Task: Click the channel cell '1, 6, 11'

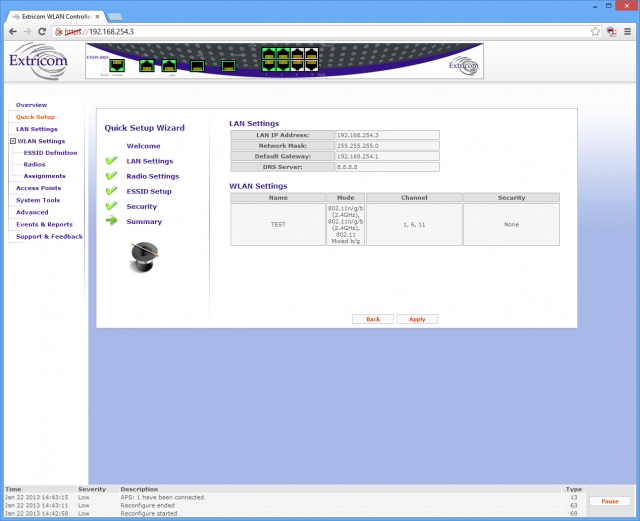Action: tap(414, 225)
